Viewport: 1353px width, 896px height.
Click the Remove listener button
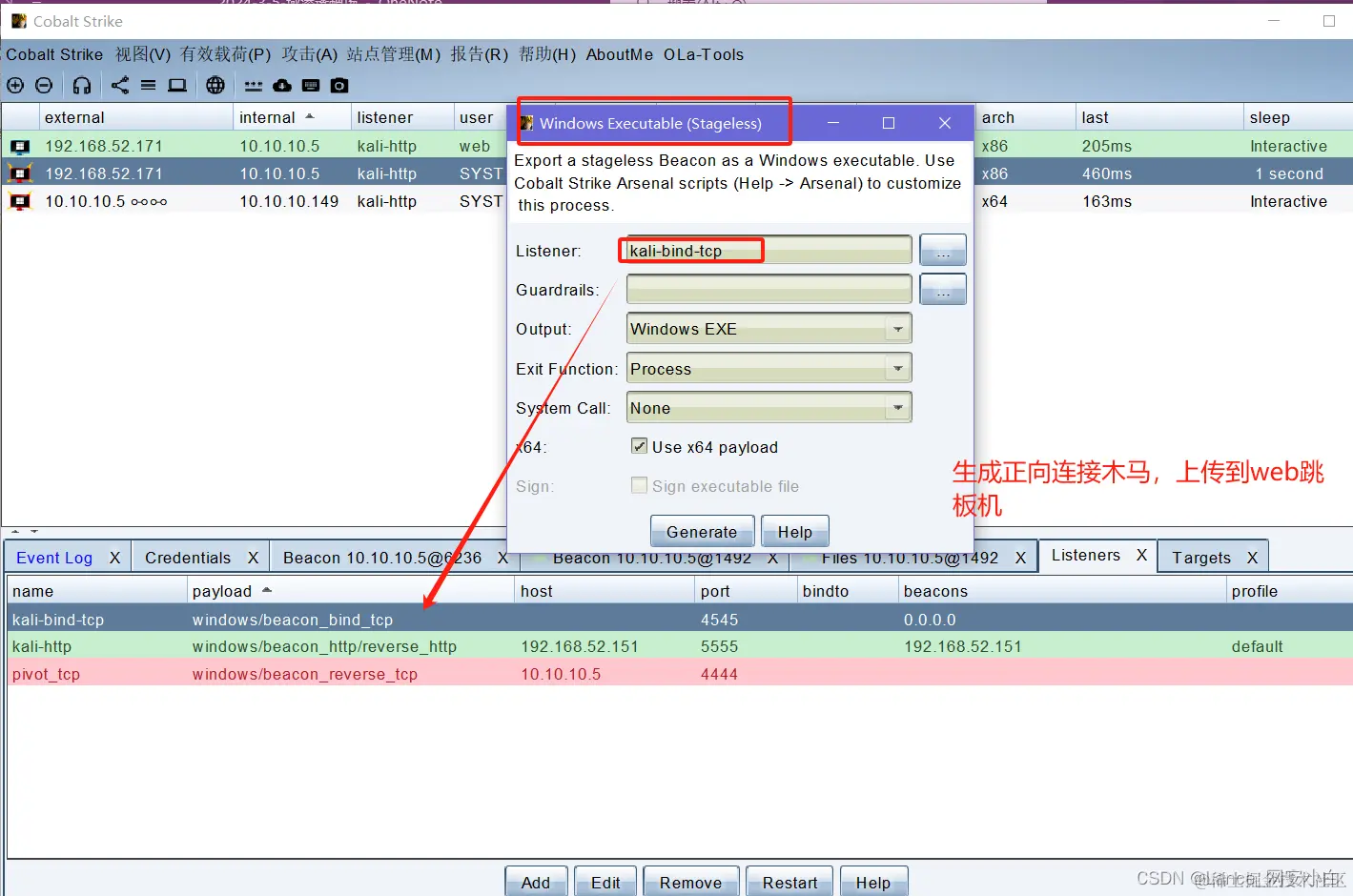(690, 883)
